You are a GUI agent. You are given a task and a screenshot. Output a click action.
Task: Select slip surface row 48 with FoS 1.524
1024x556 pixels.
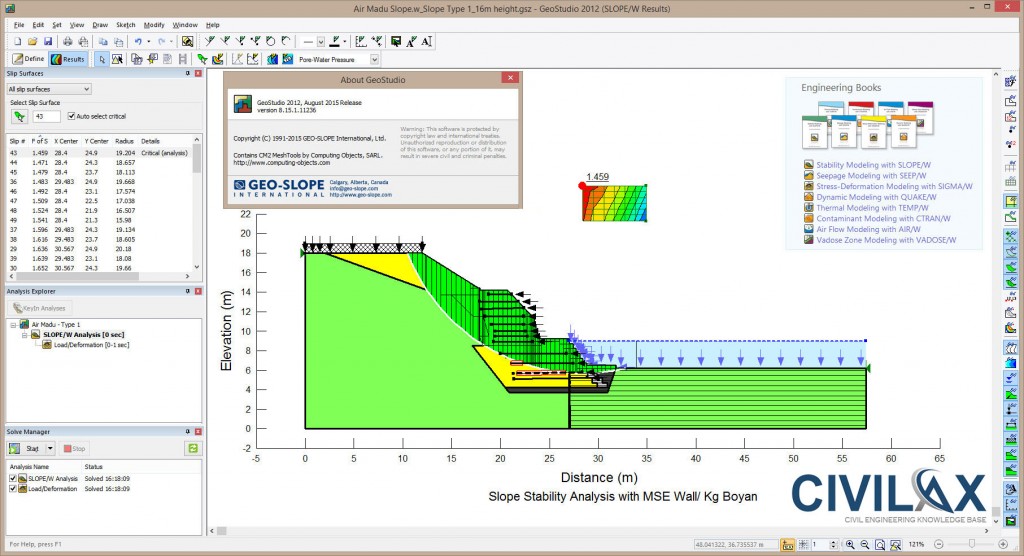tap(99, 210)
